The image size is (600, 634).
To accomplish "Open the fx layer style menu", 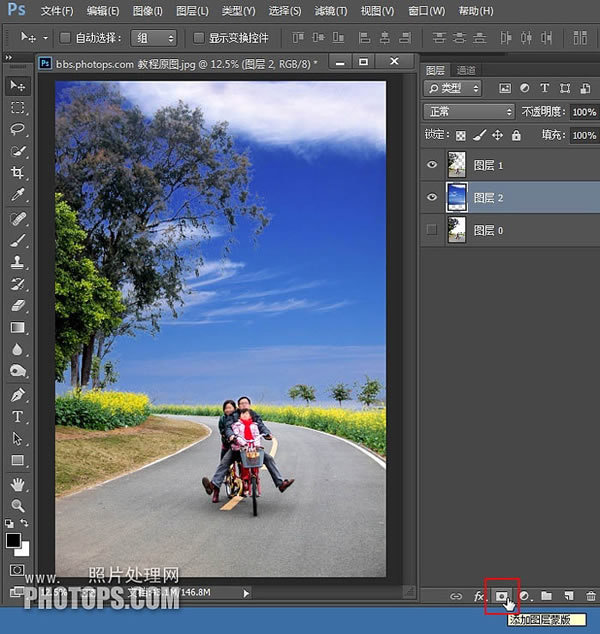I will click(480, 596).
